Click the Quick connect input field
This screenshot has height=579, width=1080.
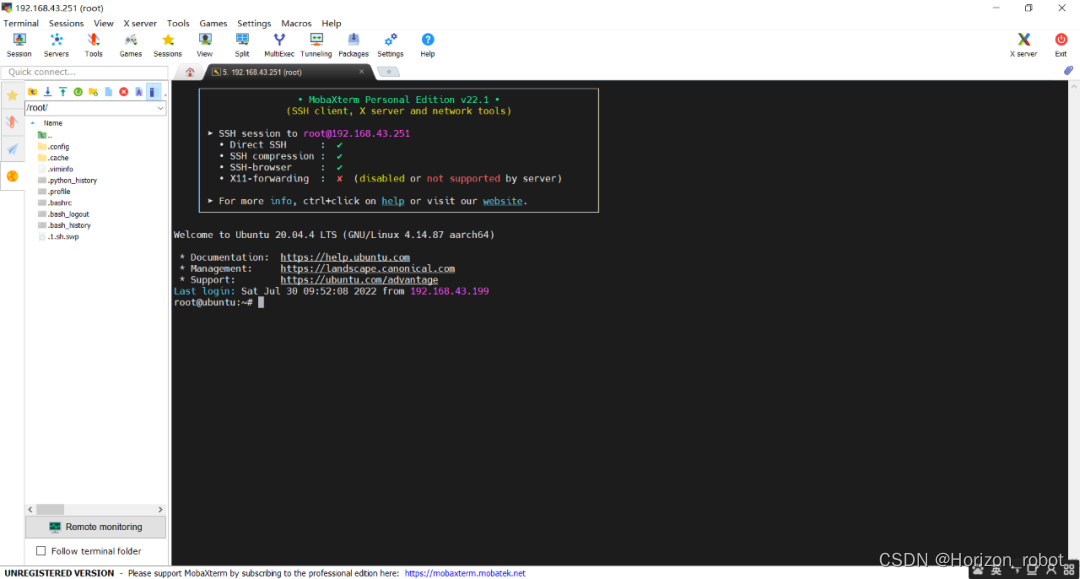(x=85, y=72)
